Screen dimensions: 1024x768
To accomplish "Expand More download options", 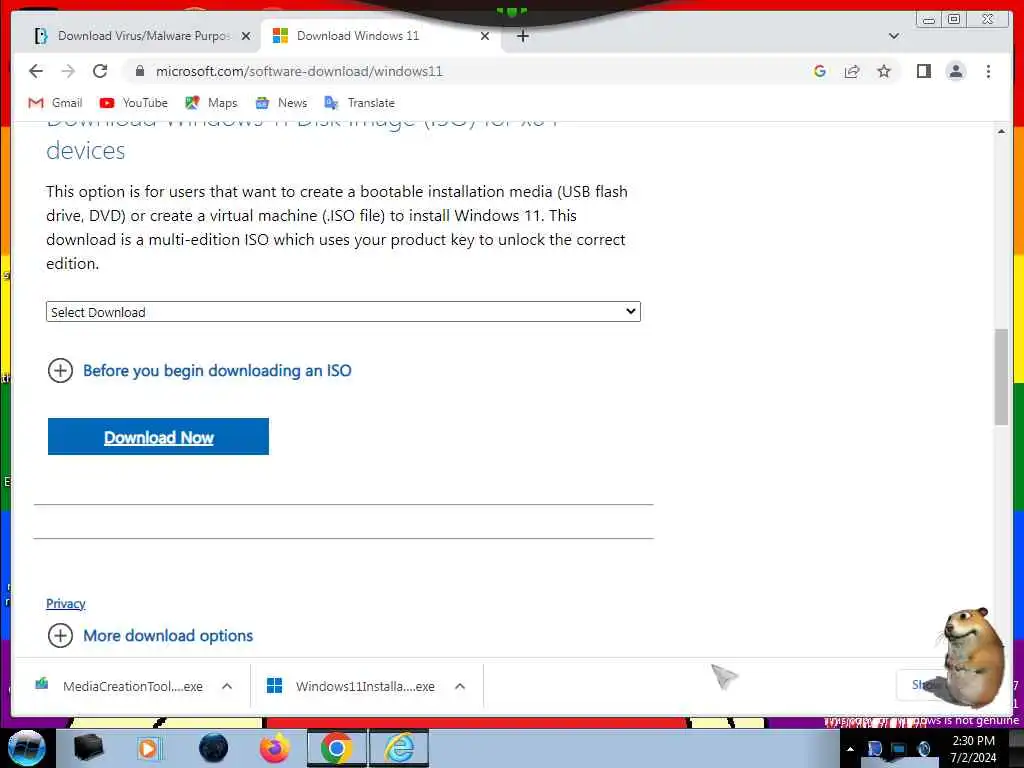I will coord(150,635).
